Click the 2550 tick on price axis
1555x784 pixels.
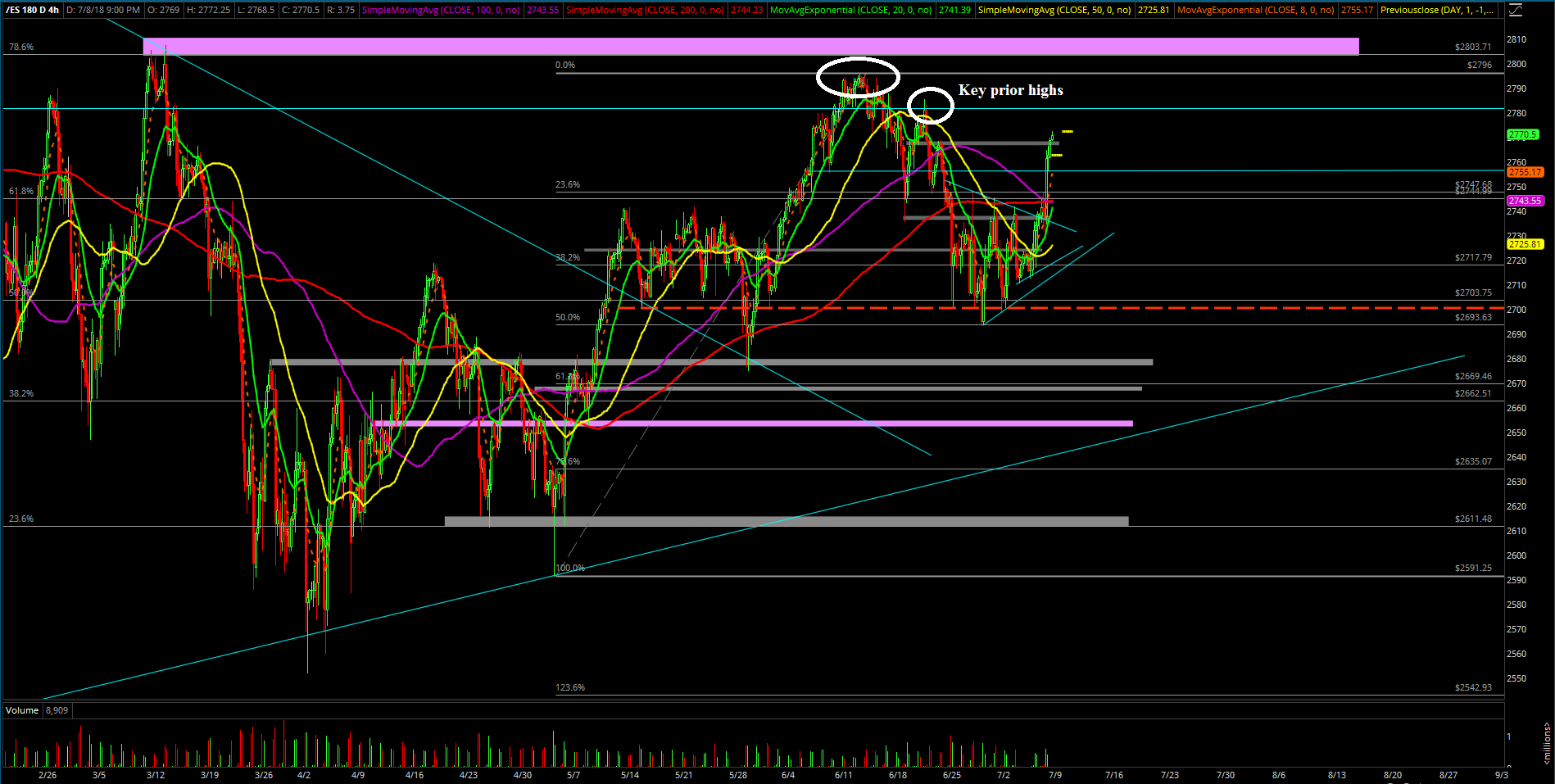1516,678
